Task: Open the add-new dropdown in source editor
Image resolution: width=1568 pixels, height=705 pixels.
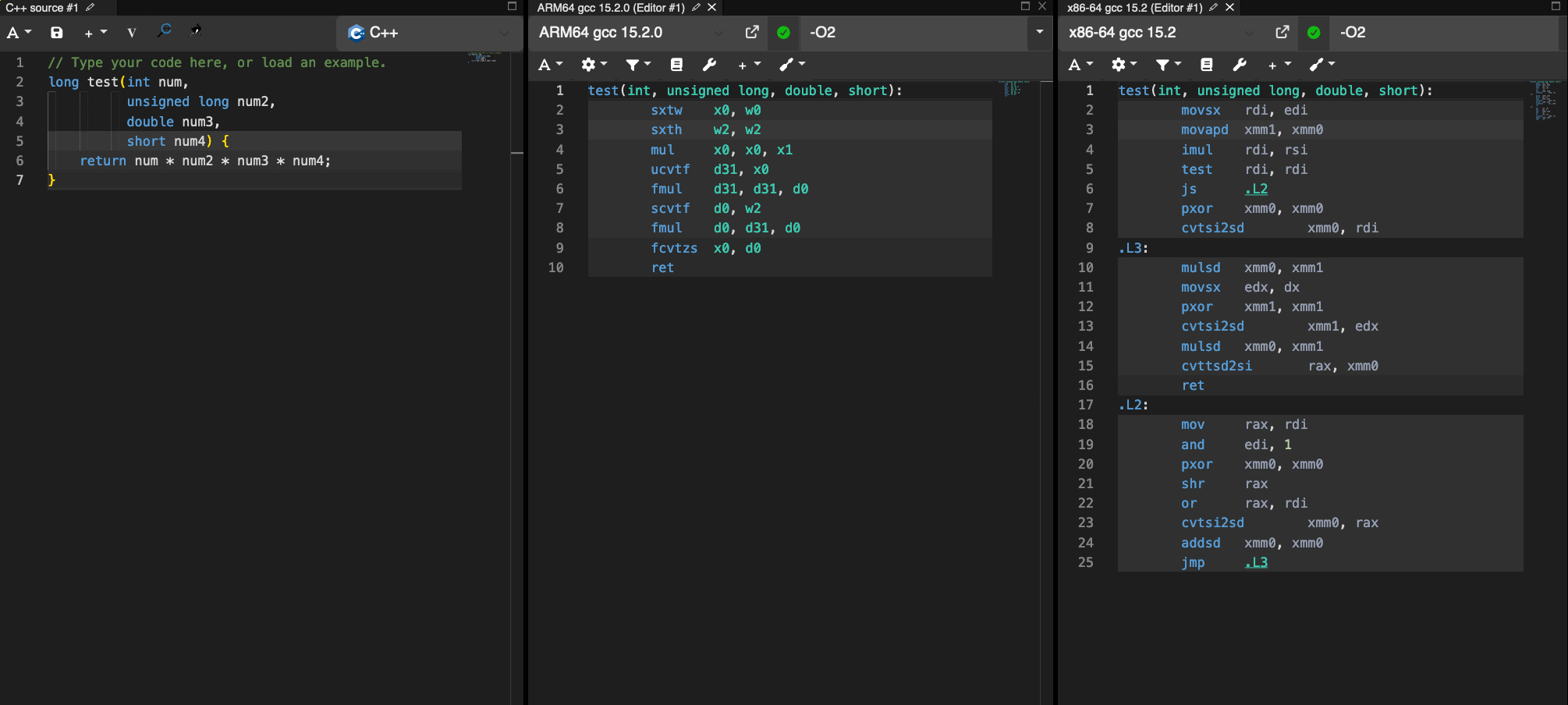Action: coord(95,33)
